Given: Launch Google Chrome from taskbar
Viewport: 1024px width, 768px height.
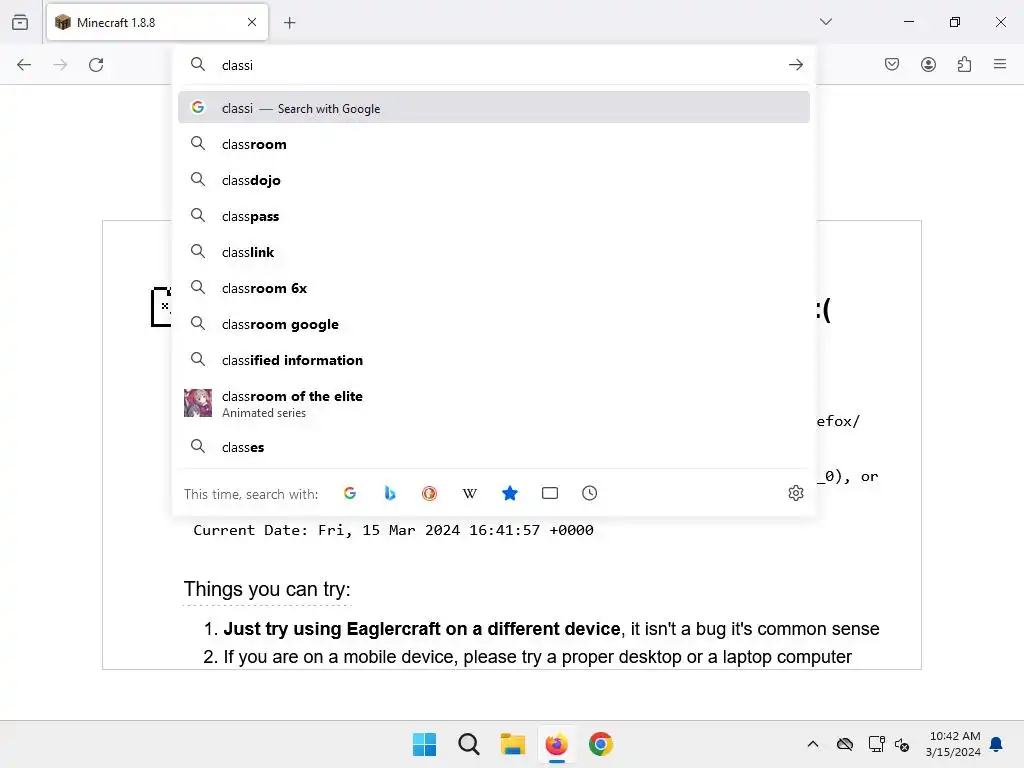Looking at the screenshot, I should 601,744.
